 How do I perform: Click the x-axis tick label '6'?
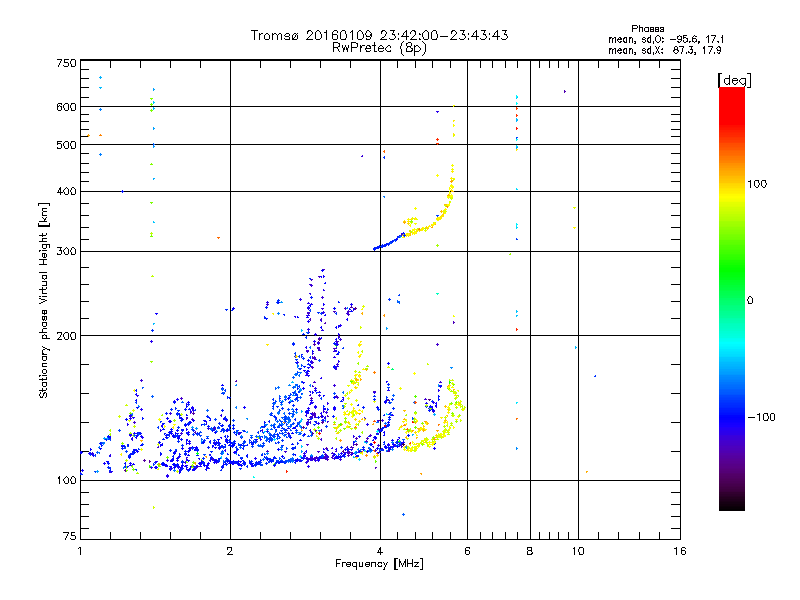[x=467, y=551]
